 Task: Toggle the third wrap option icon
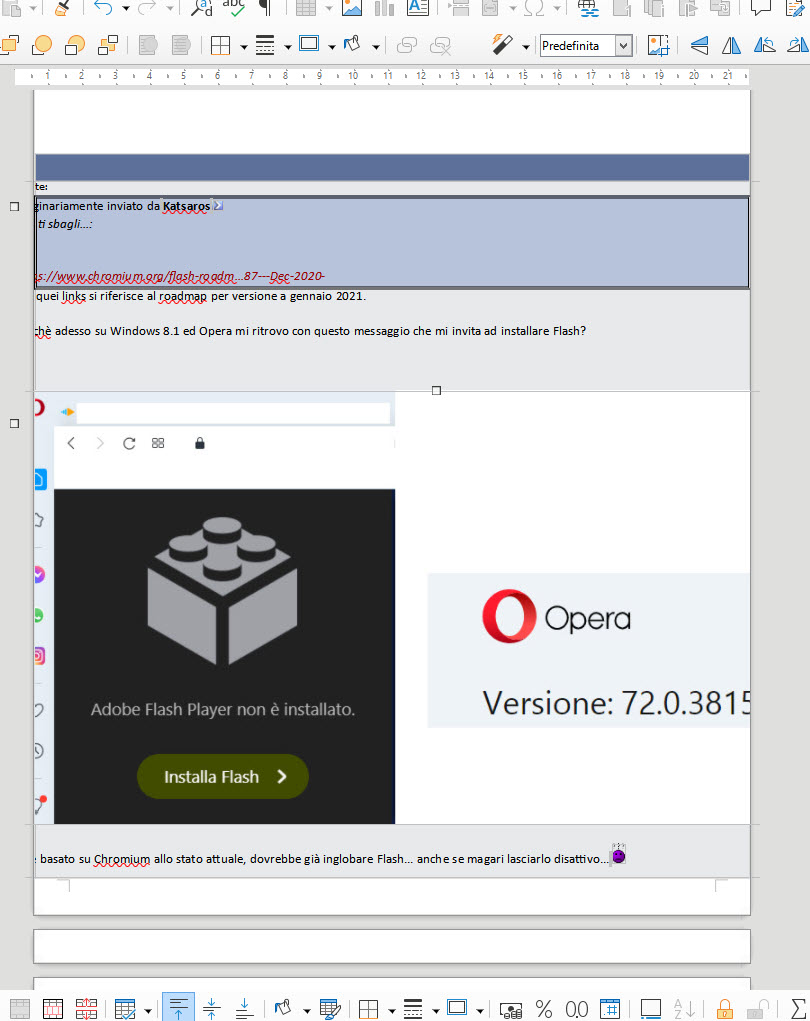(x=75, y=45)
